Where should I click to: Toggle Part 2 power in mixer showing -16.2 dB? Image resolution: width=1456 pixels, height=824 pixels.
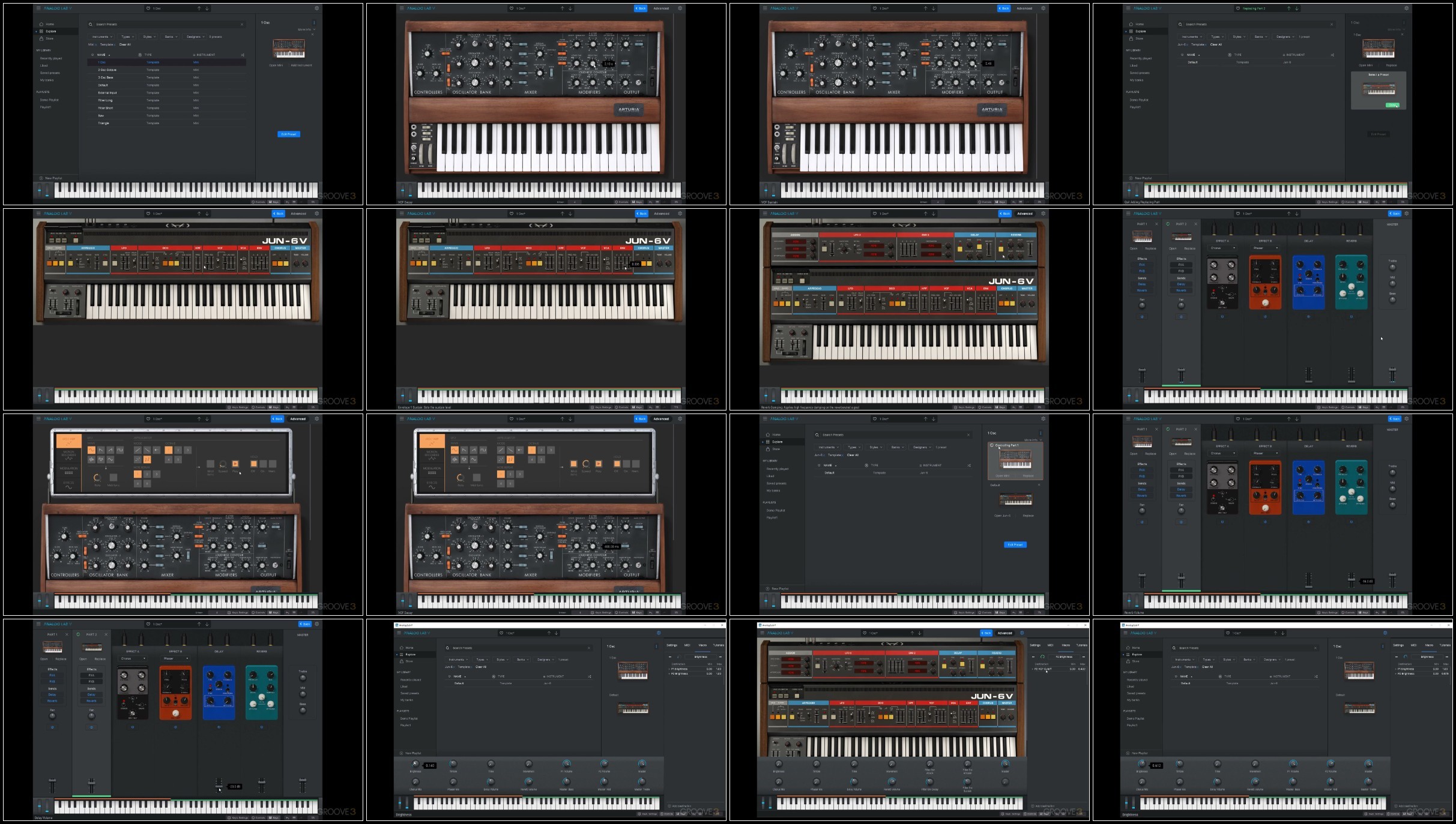click(1168, 429)
